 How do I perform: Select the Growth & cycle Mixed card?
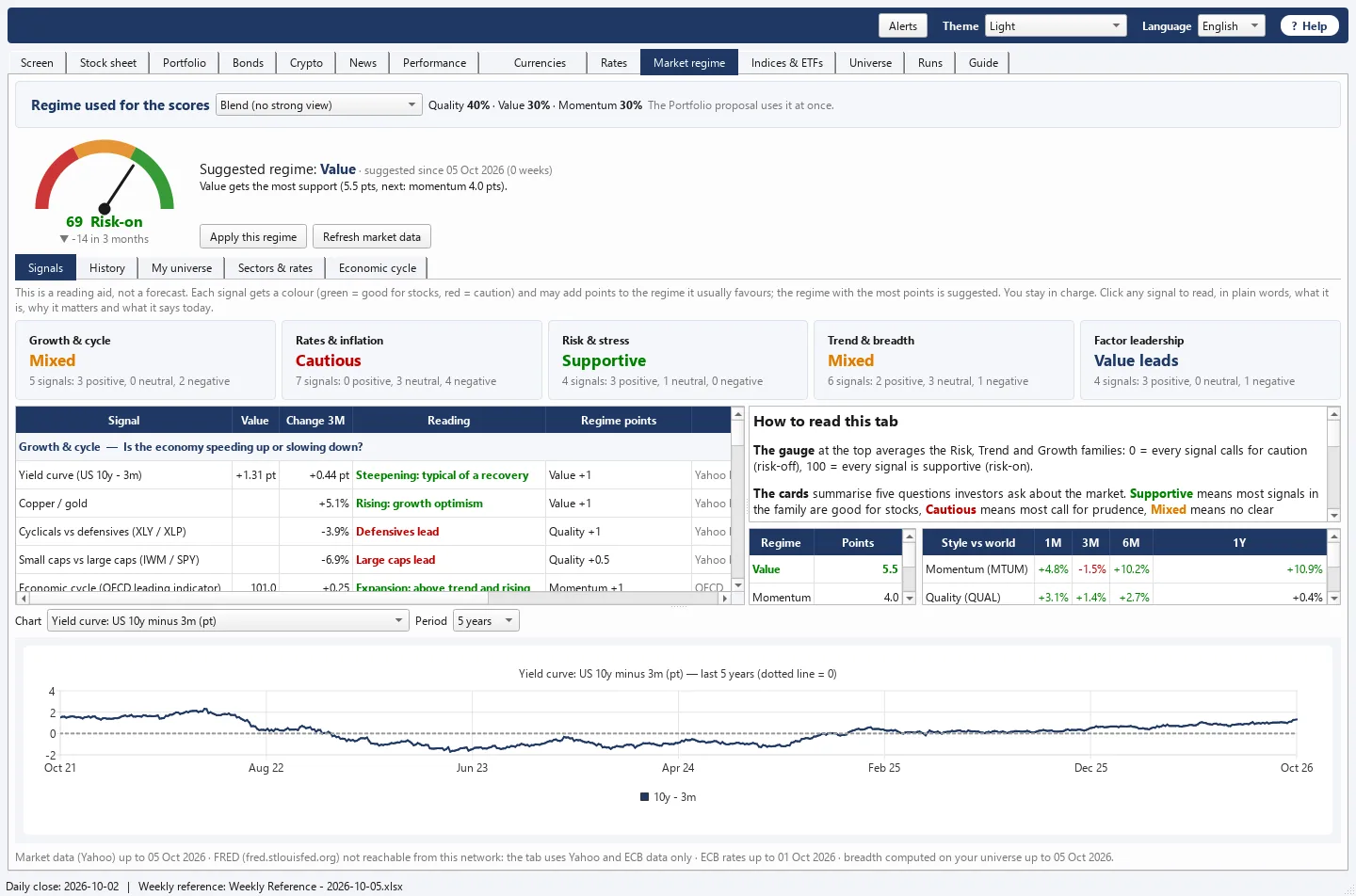point(146,360)
